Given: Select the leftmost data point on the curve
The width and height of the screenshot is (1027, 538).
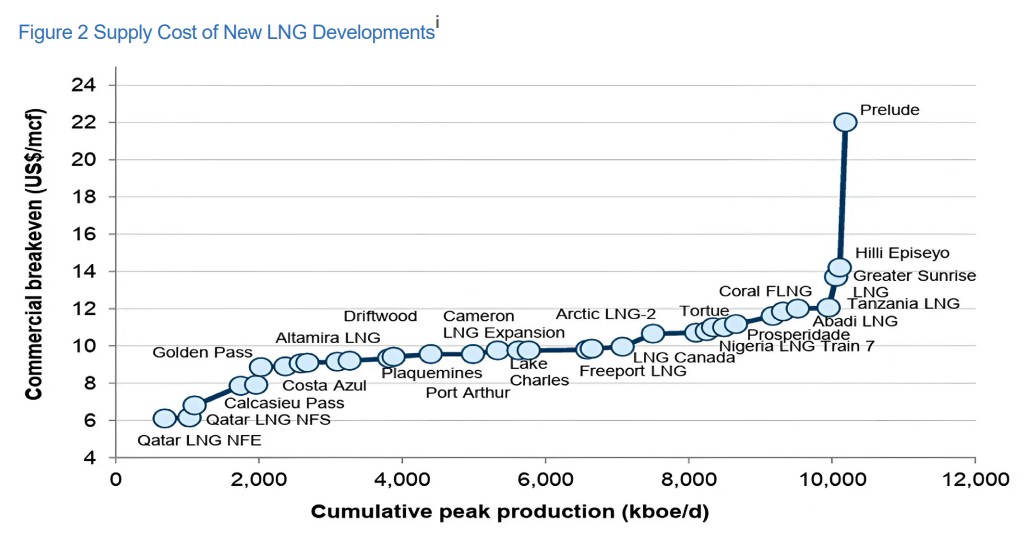Looking at the screenshot, I should tap(165, 418).
